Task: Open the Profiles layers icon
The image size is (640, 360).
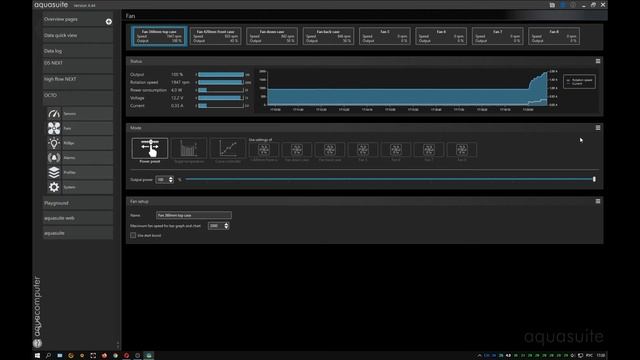Action: click(54, 172)
